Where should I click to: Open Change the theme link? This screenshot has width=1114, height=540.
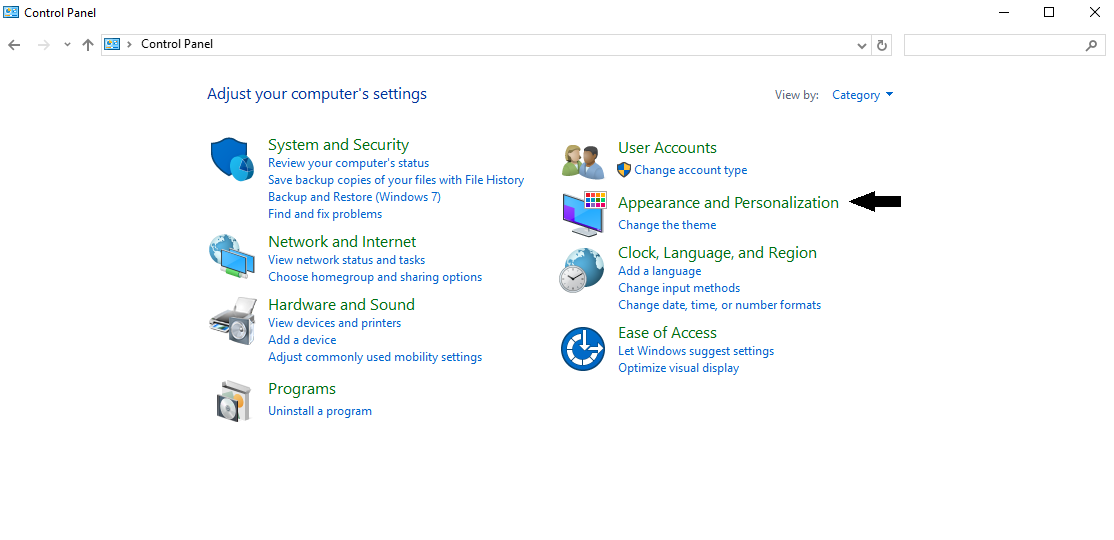pyautogui.click(x=667, y=225)
